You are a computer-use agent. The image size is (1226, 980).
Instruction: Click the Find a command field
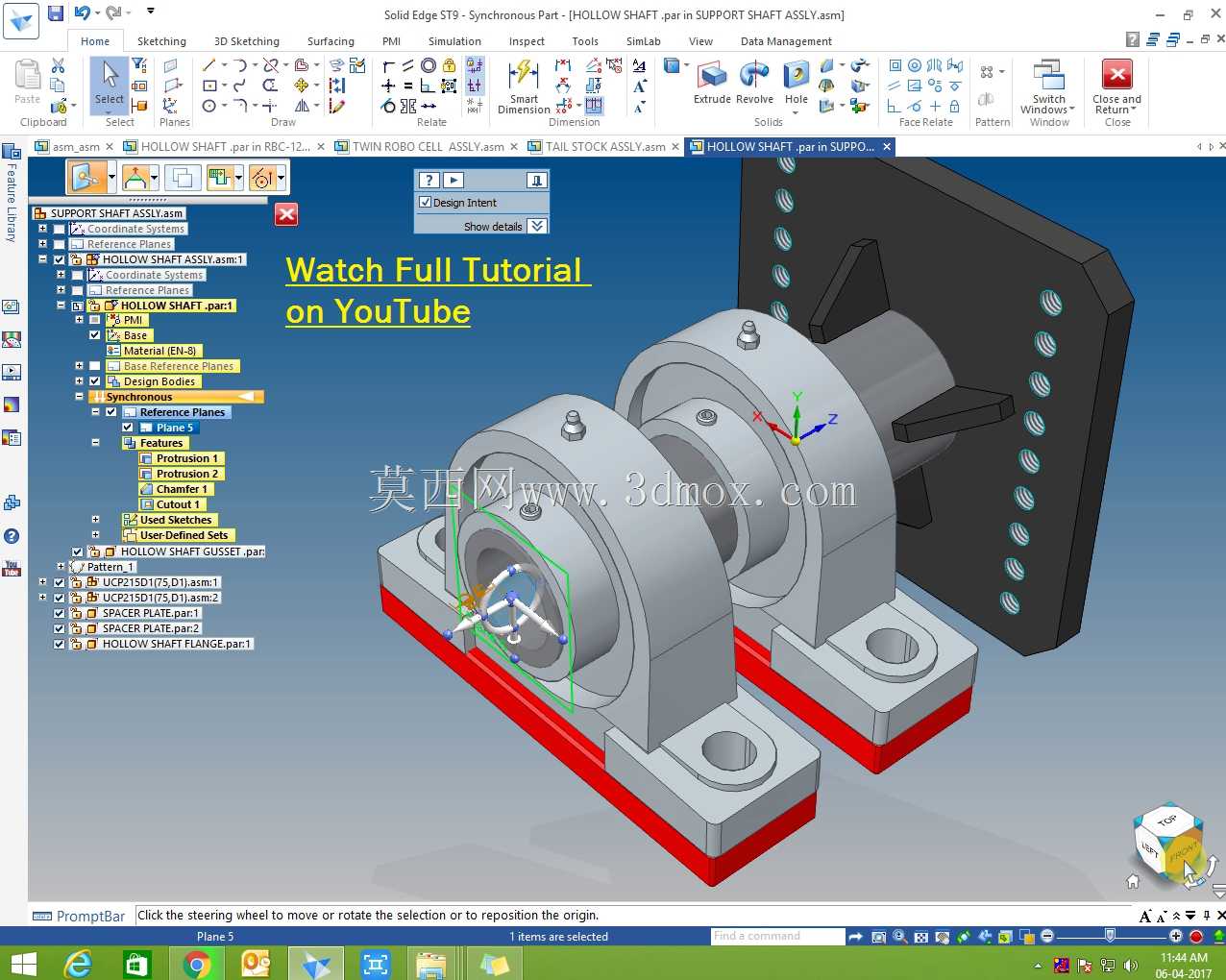[x=777, y=936]
